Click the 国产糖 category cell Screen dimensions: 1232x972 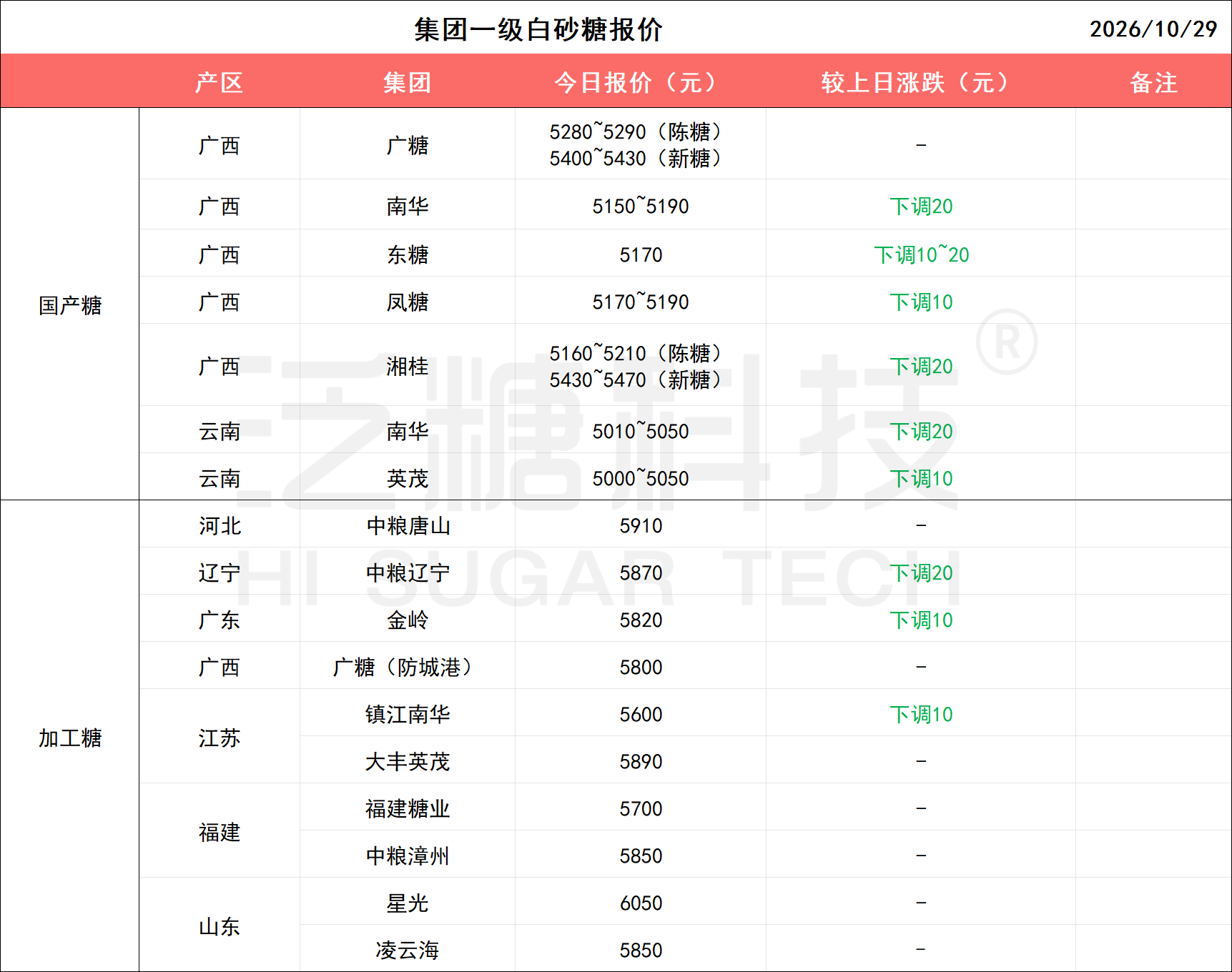[70, 305]
